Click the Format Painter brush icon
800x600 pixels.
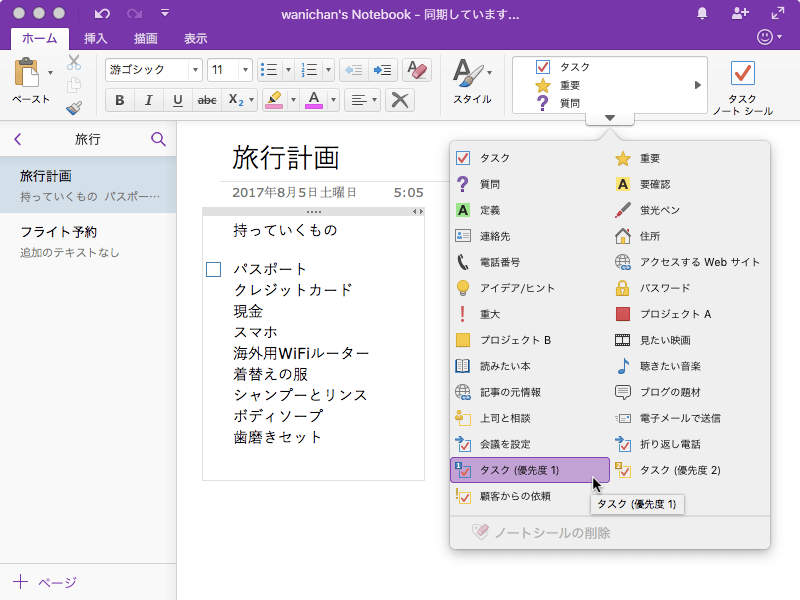coord(74,108)
